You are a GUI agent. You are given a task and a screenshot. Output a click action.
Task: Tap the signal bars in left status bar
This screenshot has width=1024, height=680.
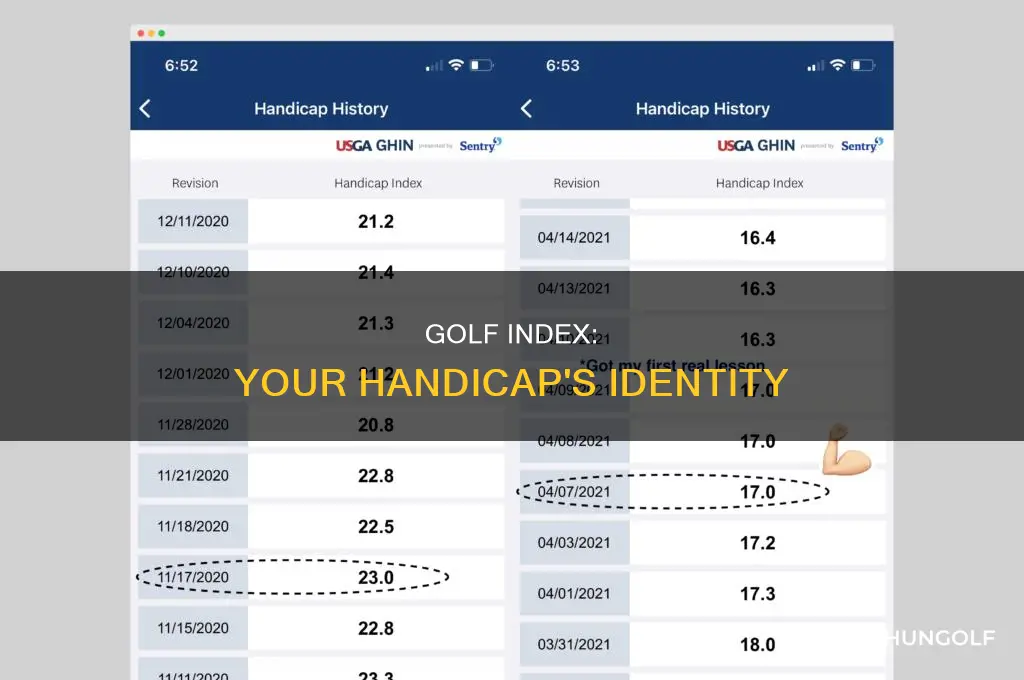[434, 65]
